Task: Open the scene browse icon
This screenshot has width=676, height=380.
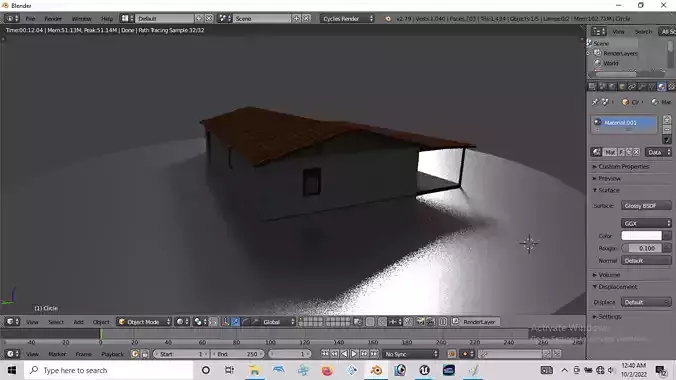Action: coord(224,19)
